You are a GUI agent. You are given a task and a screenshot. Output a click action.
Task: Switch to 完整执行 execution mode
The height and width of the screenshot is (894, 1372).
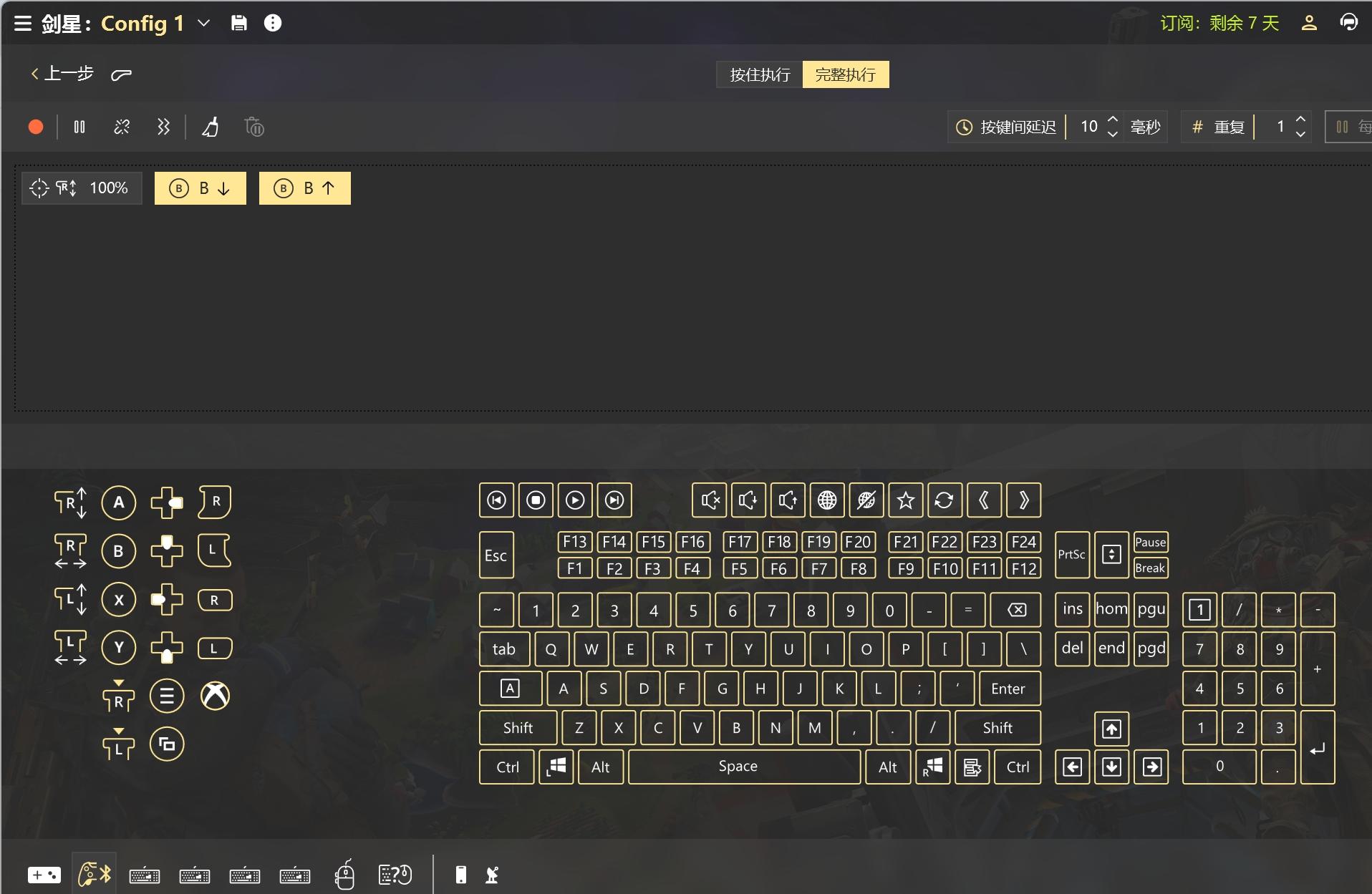(x=846, y=74)
